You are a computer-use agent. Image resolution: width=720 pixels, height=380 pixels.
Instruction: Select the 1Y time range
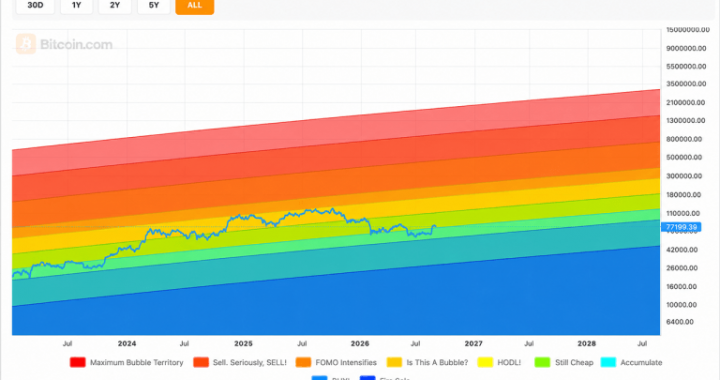(x=76, y=6)
